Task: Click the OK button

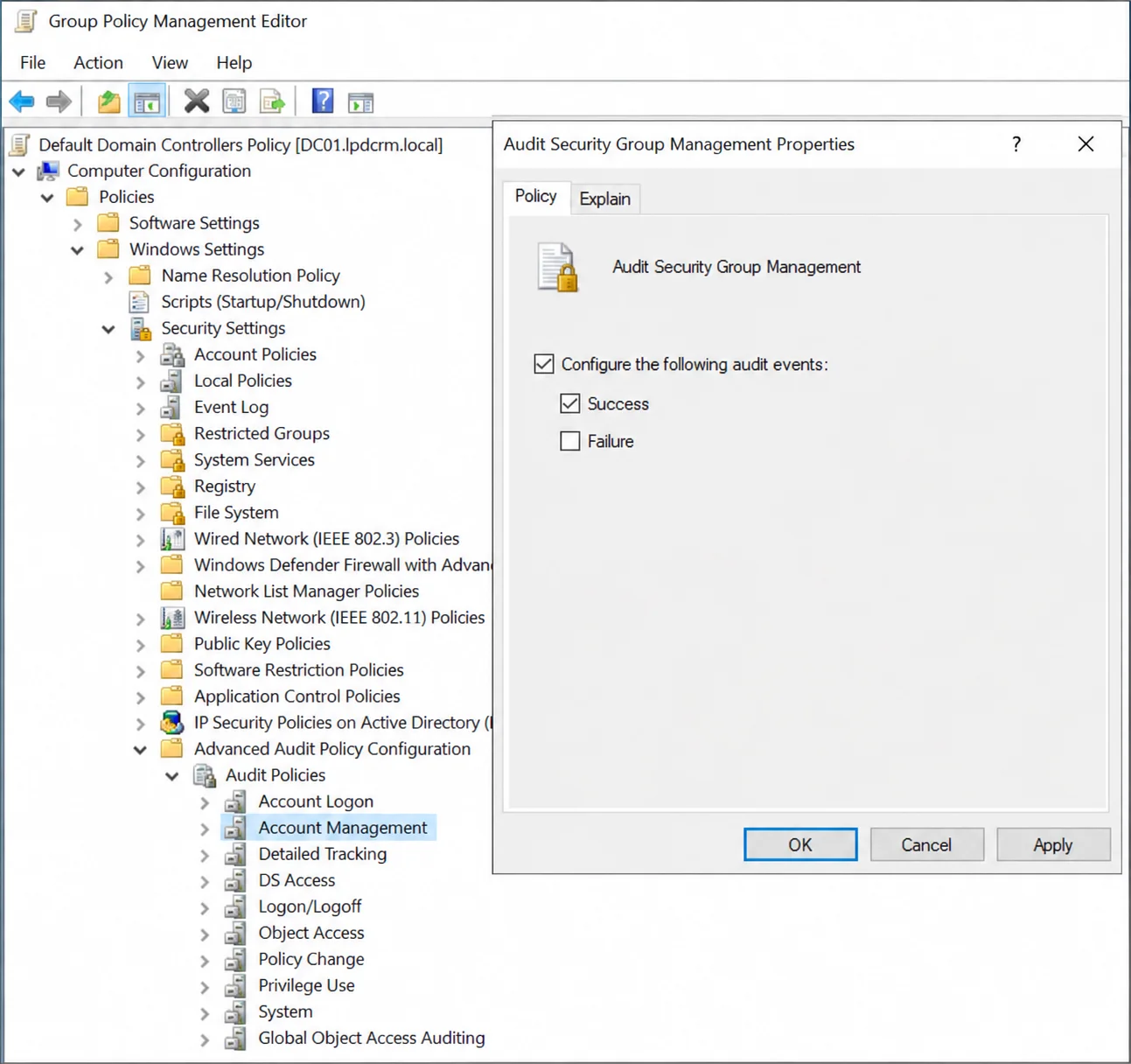Action: 800,844
